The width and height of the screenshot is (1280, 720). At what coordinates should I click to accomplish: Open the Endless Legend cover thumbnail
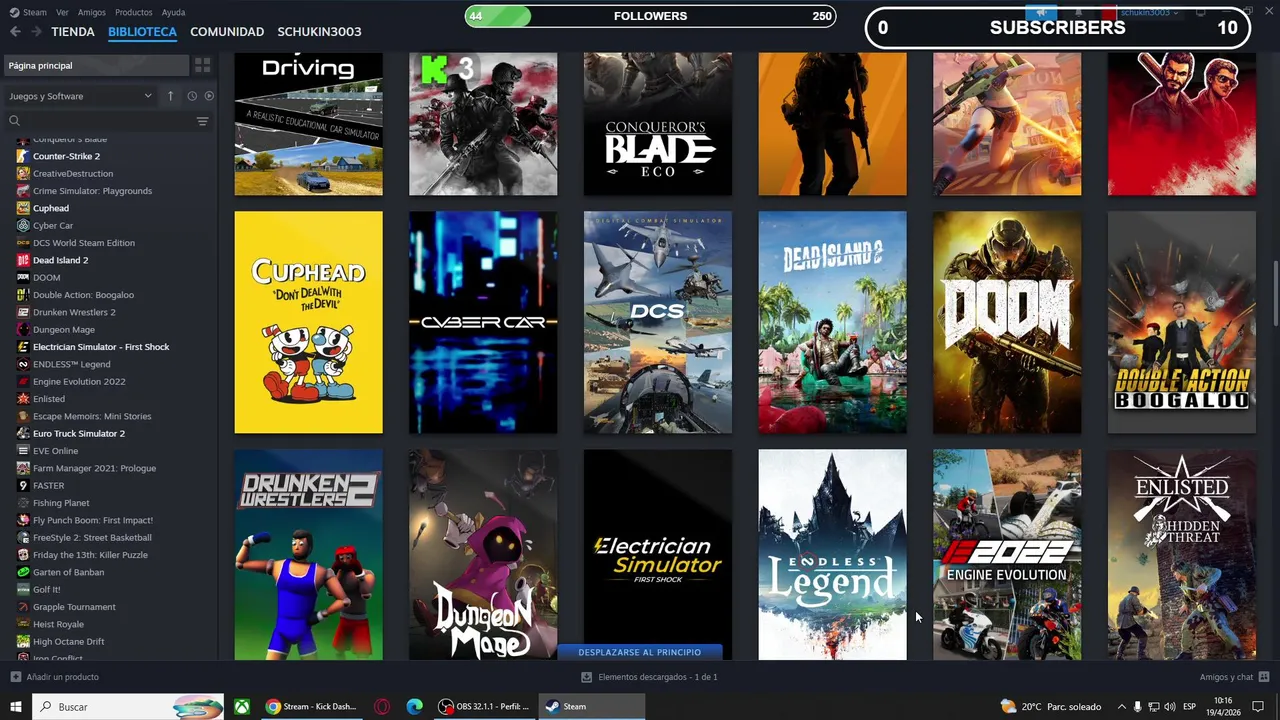[x=832, y=555]
